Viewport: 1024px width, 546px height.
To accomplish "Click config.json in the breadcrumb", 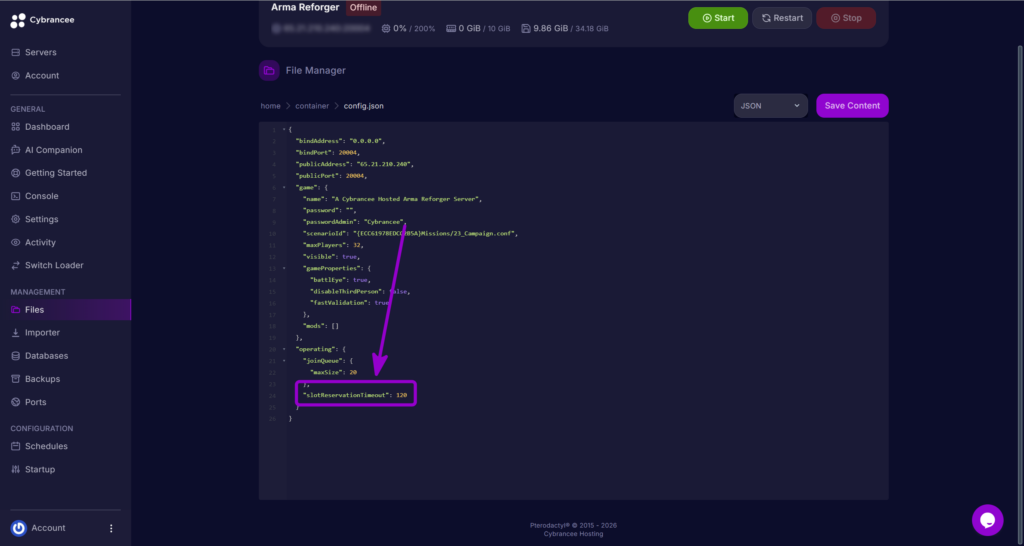I will [364, 106].
